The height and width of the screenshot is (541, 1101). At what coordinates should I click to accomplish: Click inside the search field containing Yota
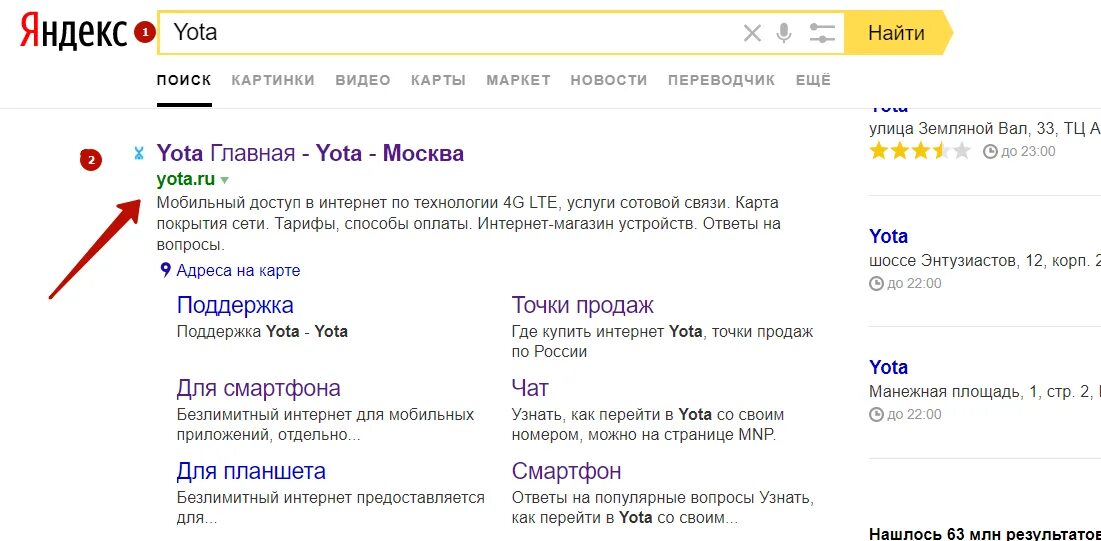449,33
